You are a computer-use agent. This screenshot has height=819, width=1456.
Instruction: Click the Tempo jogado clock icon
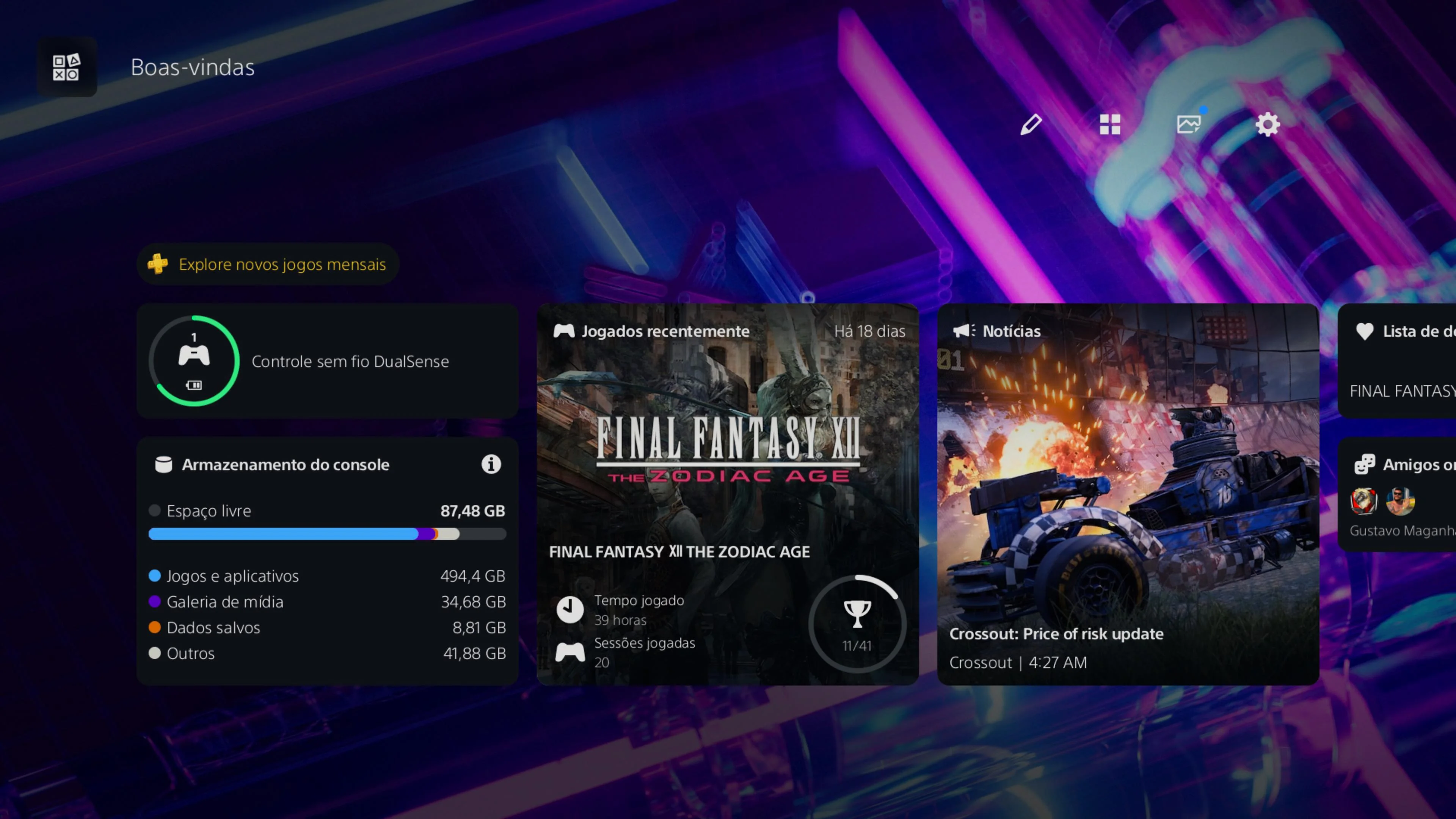click(570, 609)
